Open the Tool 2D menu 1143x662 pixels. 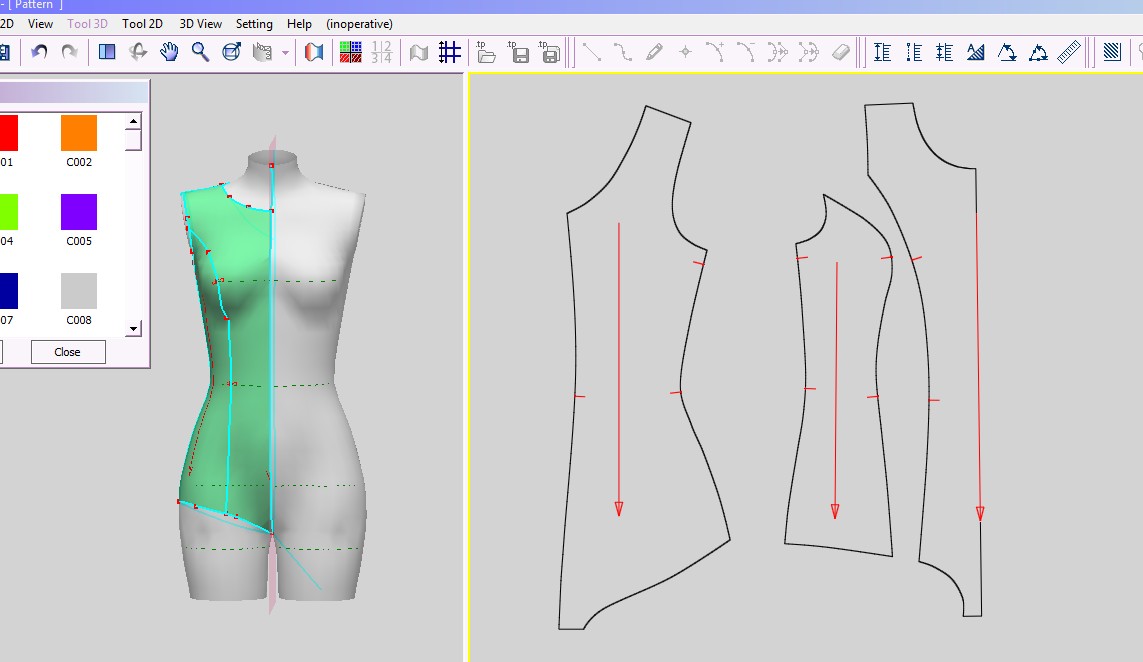tap(142, 24)
